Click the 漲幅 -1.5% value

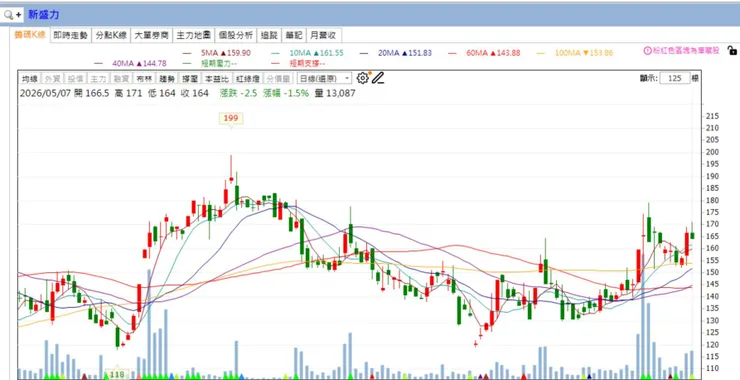point(286,93)
